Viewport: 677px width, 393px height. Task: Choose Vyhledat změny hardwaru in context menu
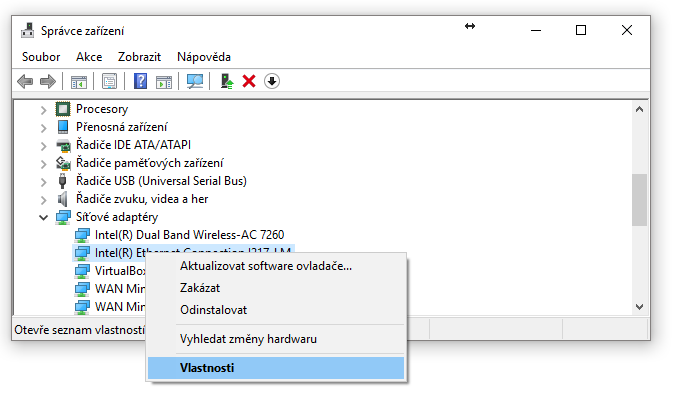pos(275,339)
